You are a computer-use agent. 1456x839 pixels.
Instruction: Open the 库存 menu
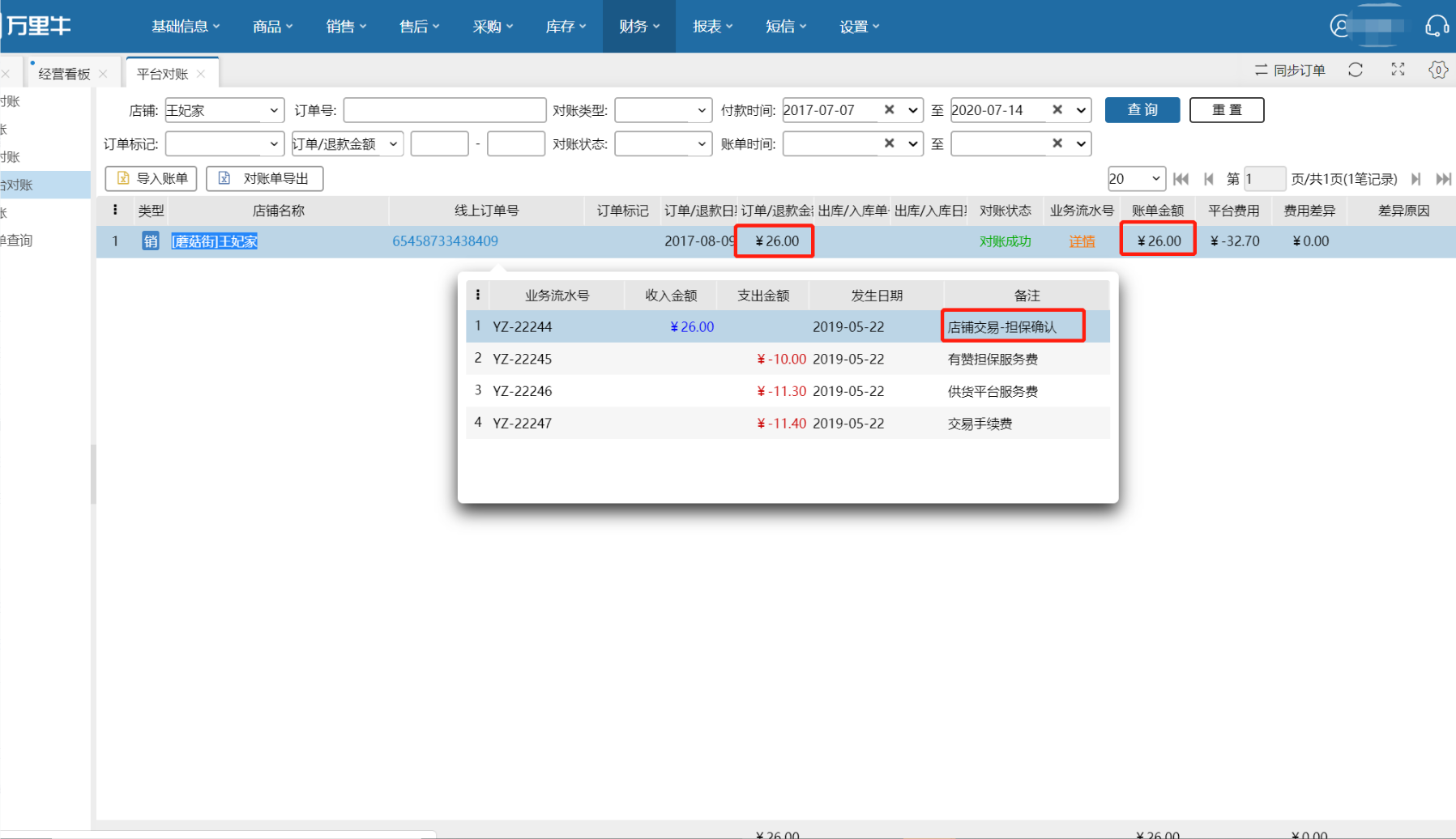[x=566, y=27]
